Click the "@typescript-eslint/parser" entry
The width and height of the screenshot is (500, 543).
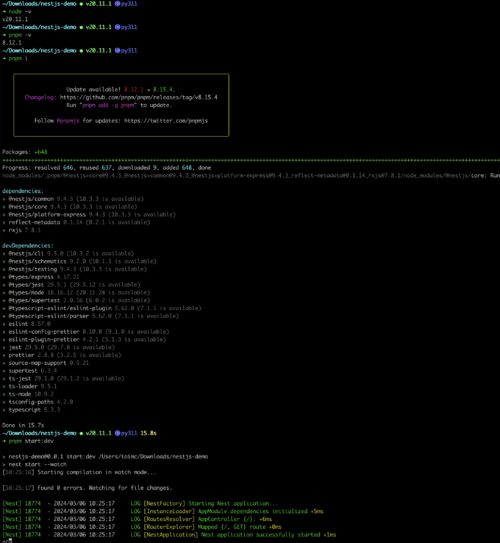point(91,316)
